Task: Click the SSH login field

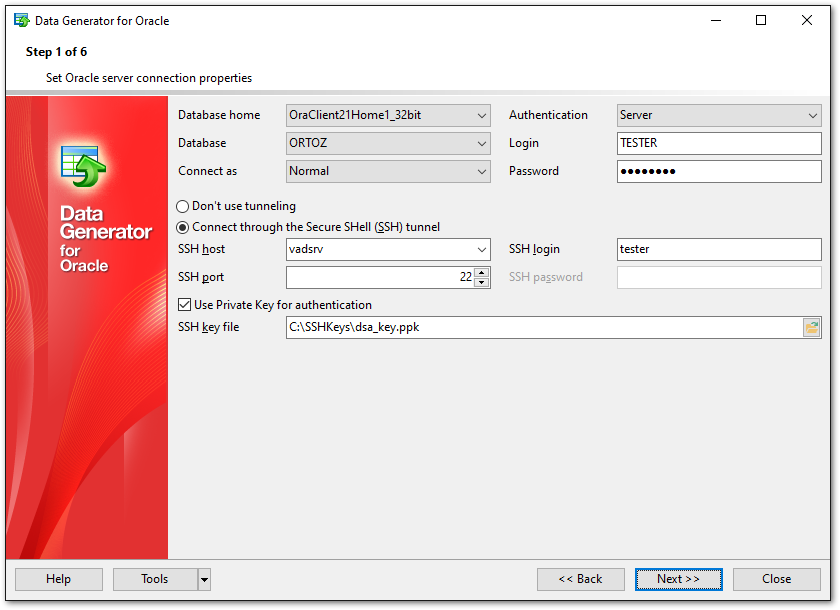Action: click(719, 250)
